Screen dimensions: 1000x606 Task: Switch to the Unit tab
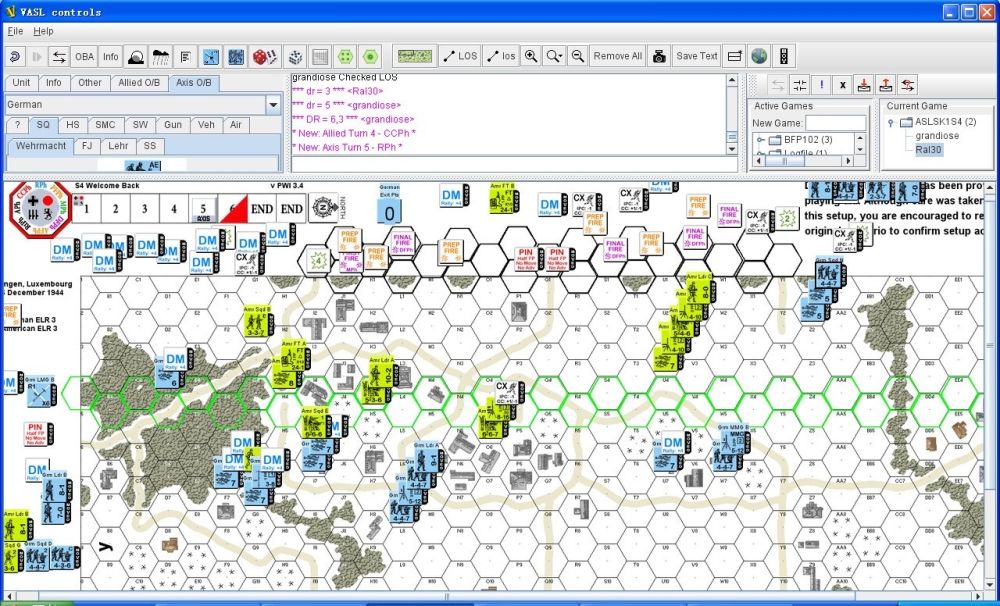21,83
